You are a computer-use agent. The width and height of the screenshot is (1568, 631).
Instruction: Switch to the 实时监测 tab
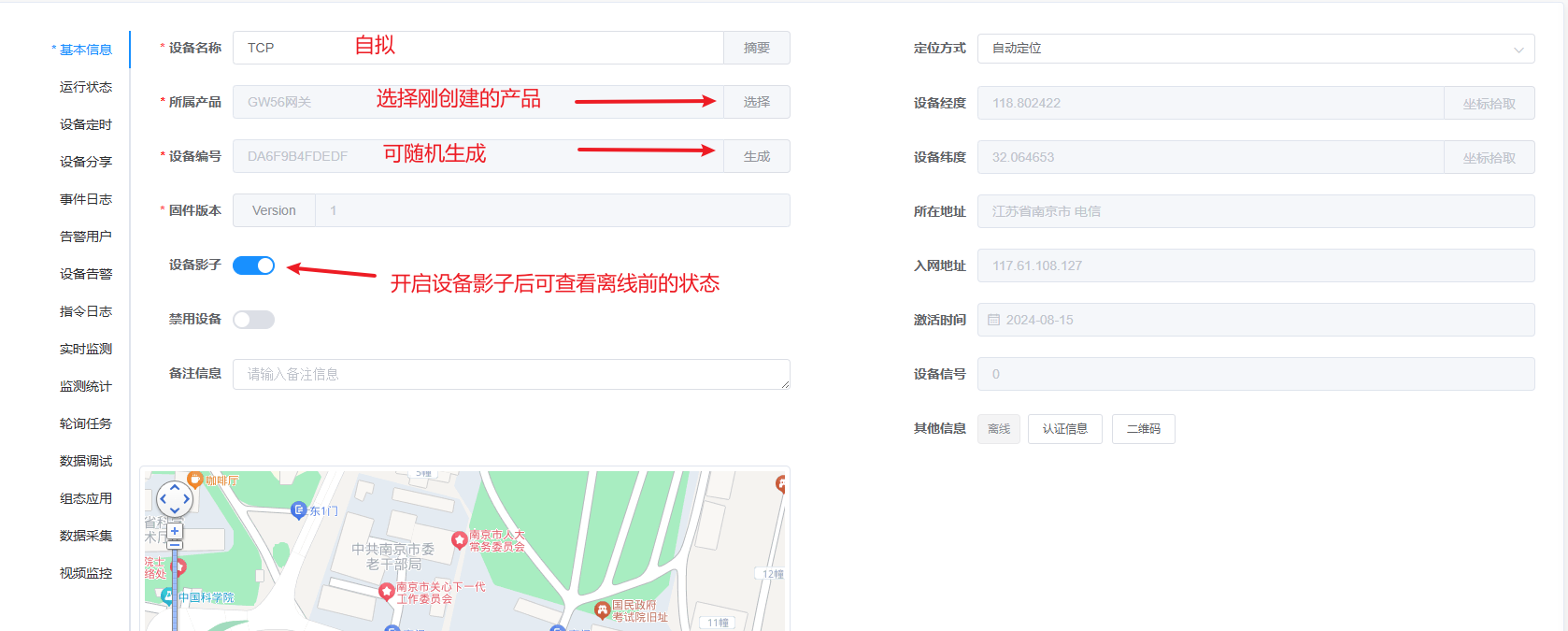(x=86, y=349)
